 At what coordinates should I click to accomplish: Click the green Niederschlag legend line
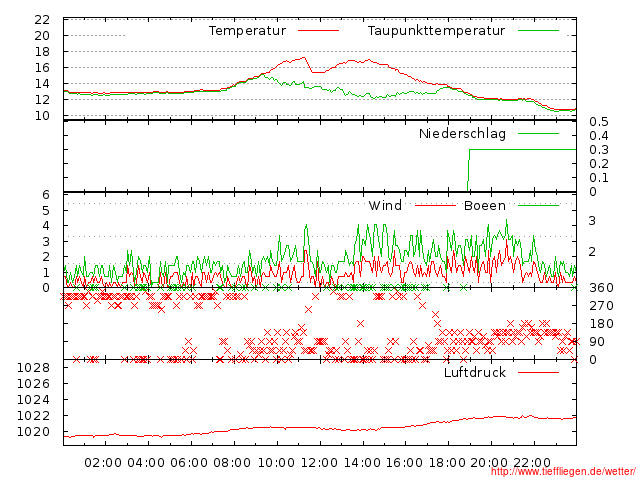(x=538, y=133)
